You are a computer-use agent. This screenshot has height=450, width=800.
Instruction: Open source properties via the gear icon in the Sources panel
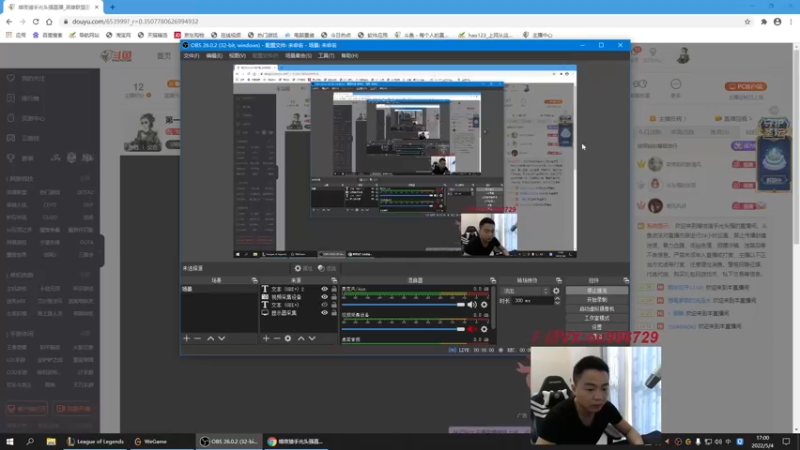coord(288,338)
